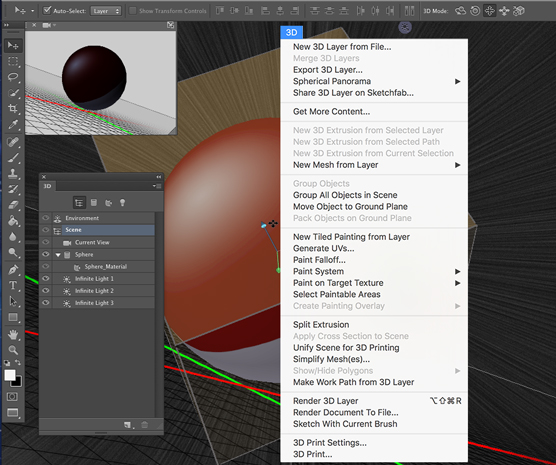This screenshot has height=465, width=556.
Task: Click the foreground color swatch
Action: (10, 375)
